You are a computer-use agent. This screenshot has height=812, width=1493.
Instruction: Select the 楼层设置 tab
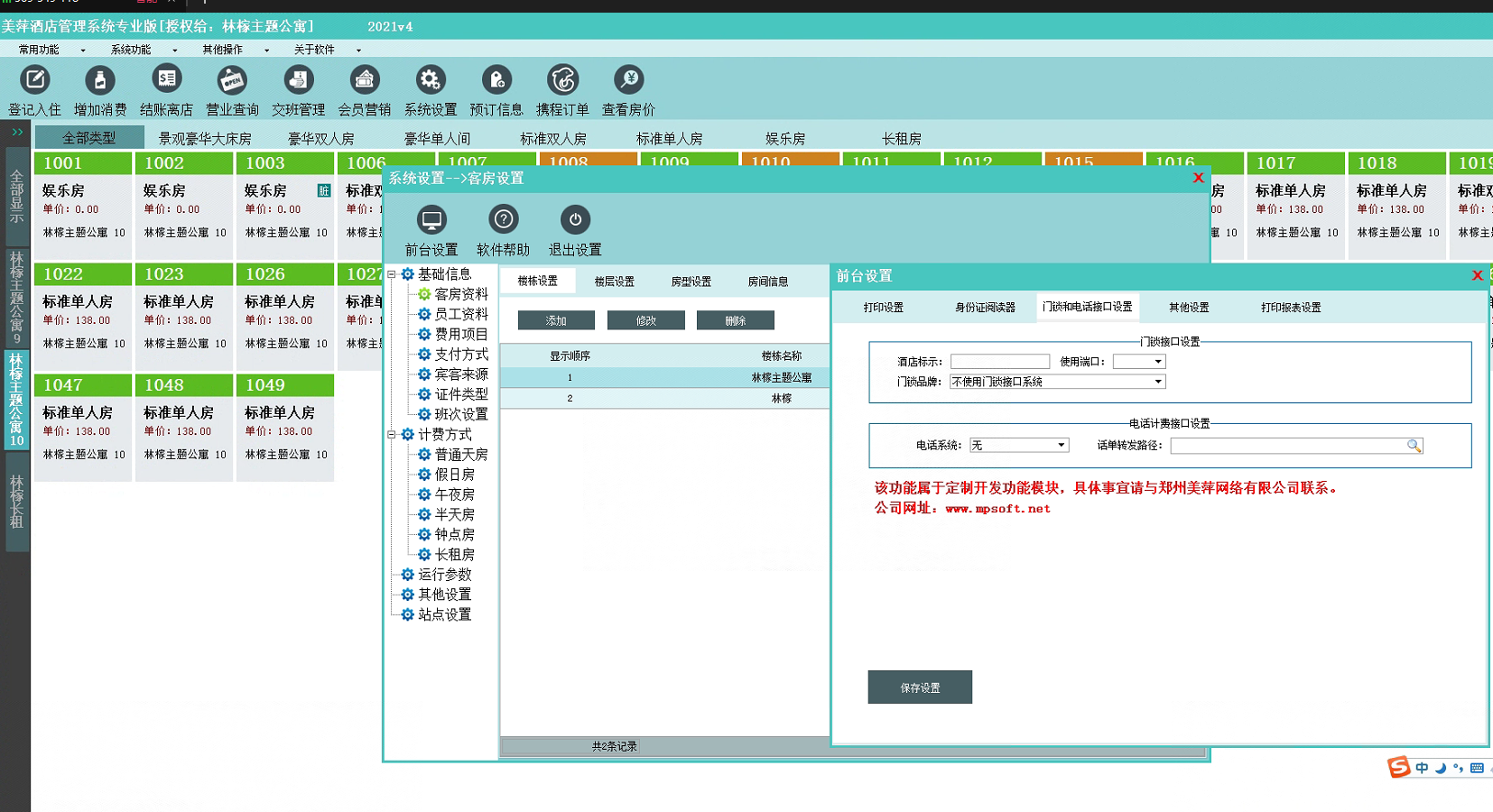[614, 281]
